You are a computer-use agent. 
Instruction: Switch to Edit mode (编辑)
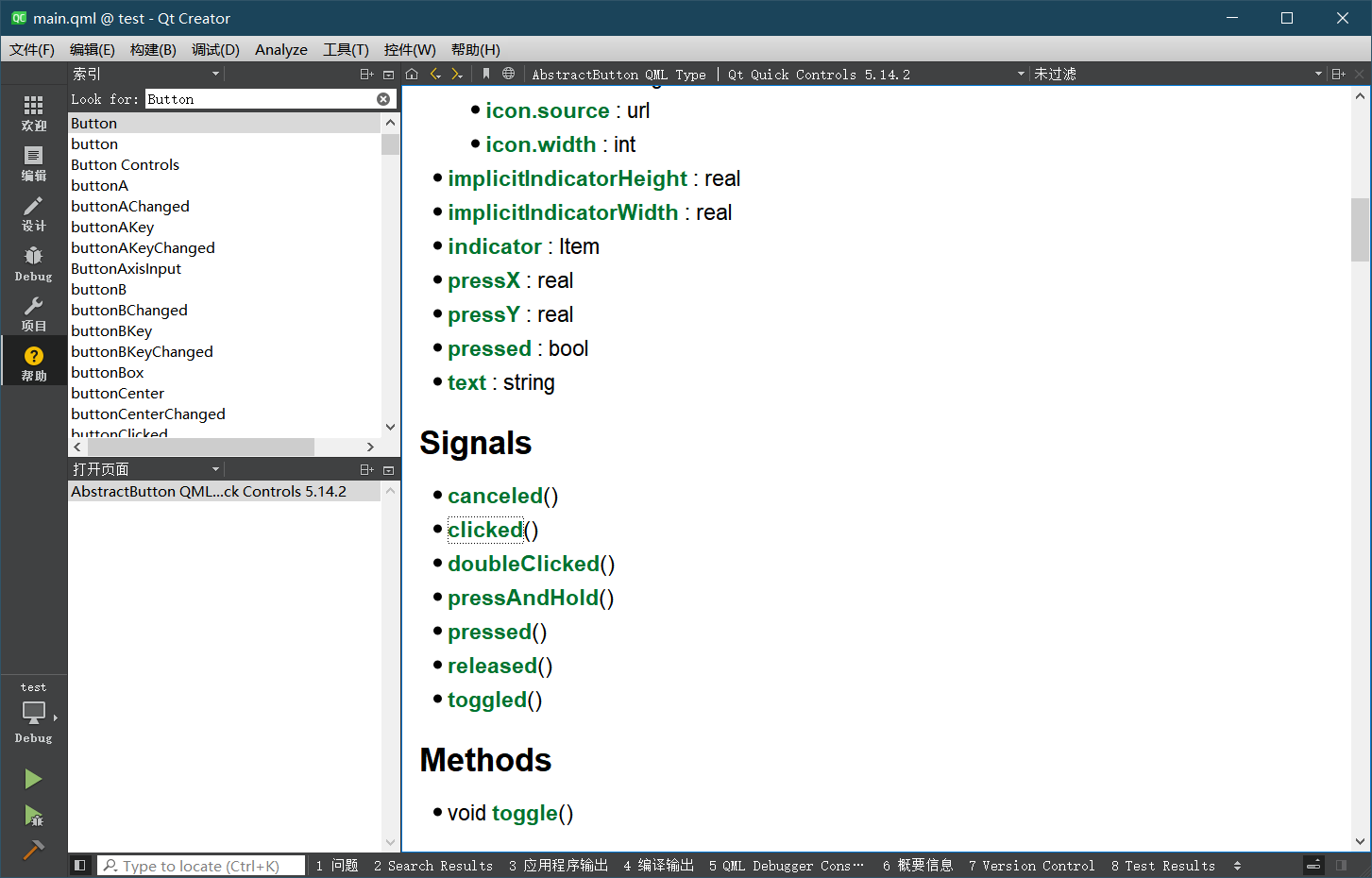pos(33,163)
